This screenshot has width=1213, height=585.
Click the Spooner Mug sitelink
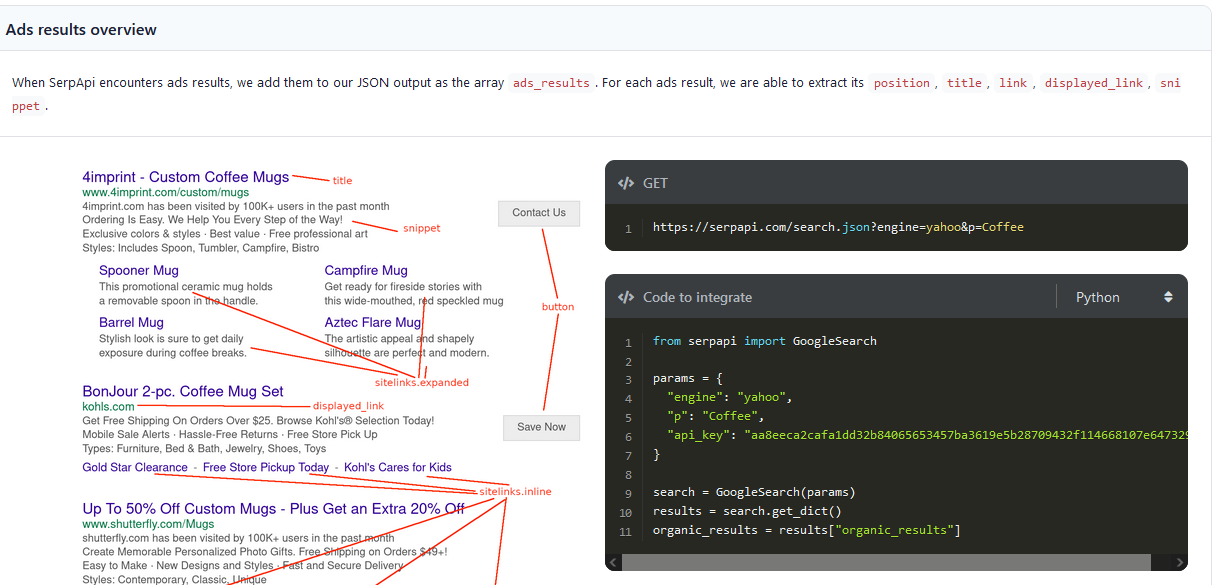(x=138, y=270)
